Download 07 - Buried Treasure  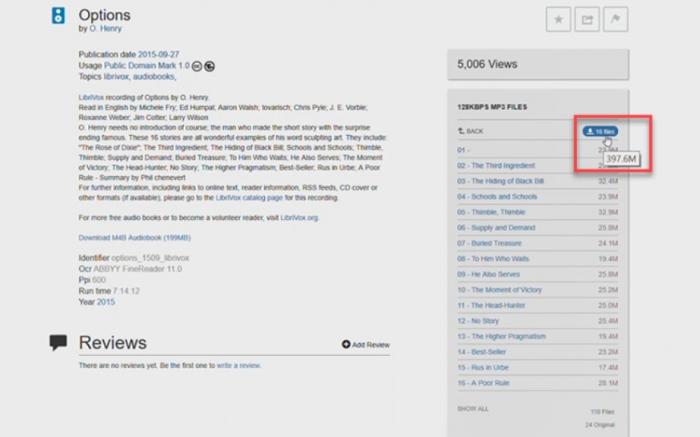coord(489,243)
